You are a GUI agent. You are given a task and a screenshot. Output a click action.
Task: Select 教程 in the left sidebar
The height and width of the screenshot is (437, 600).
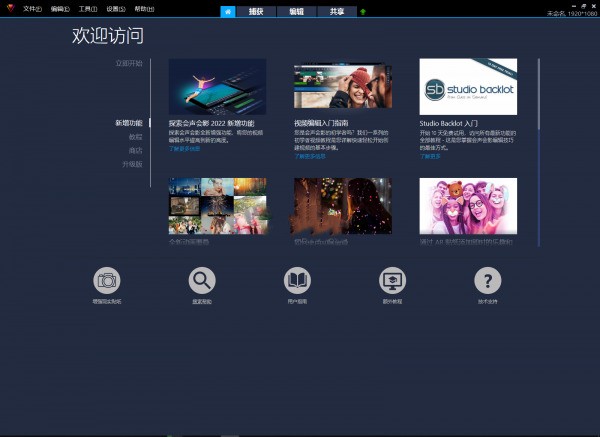pyautogui.click(x=135, y=137)
